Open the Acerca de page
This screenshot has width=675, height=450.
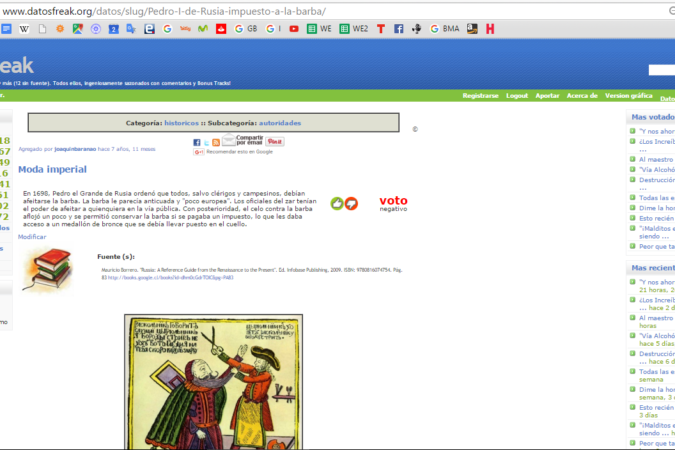click(582, 96)
